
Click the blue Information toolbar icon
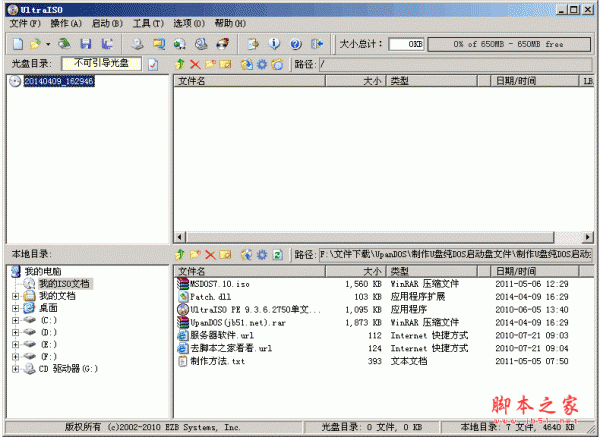point(274,44)
